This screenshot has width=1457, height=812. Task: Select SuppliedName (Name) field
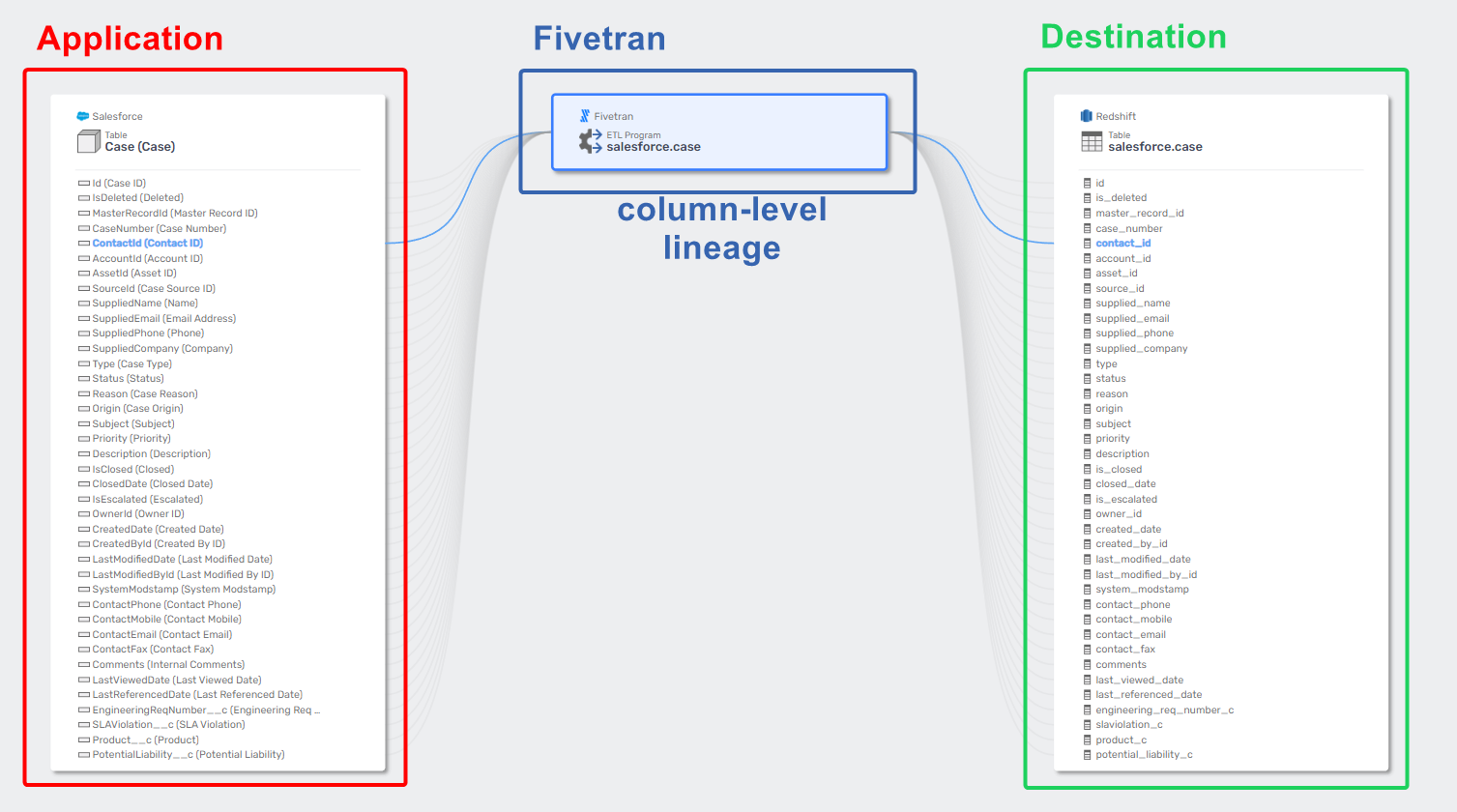pyautogui.click(x=145, y=304)
